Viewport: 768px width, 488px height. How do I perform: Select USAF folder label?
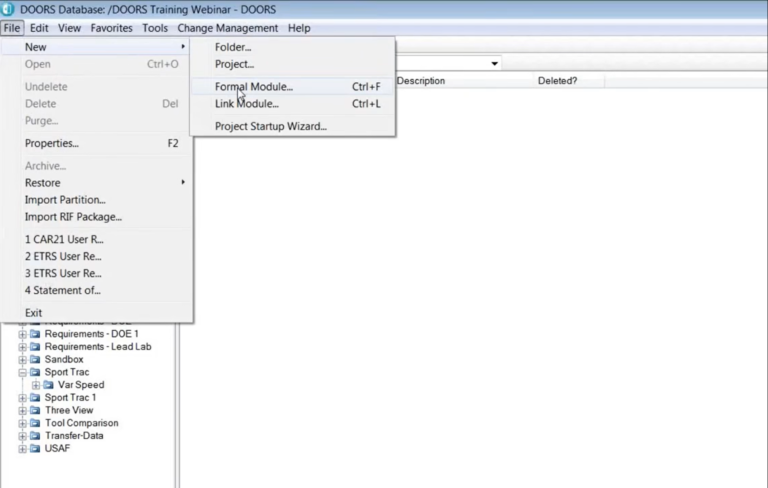pyautogui.click(x=57, y=448)
